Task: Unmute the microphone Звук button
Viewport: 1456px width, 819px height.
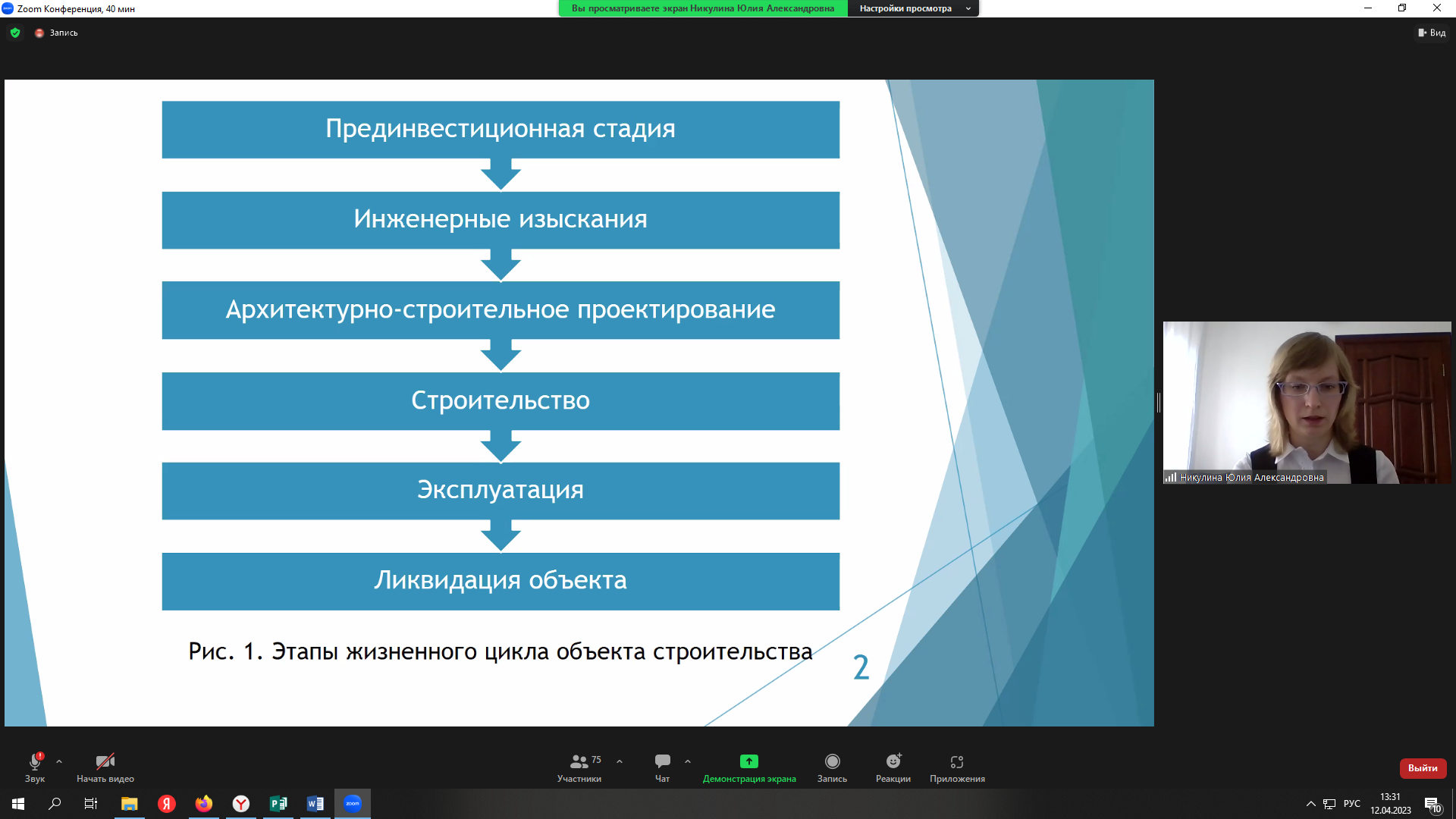Action: (35, 767)
